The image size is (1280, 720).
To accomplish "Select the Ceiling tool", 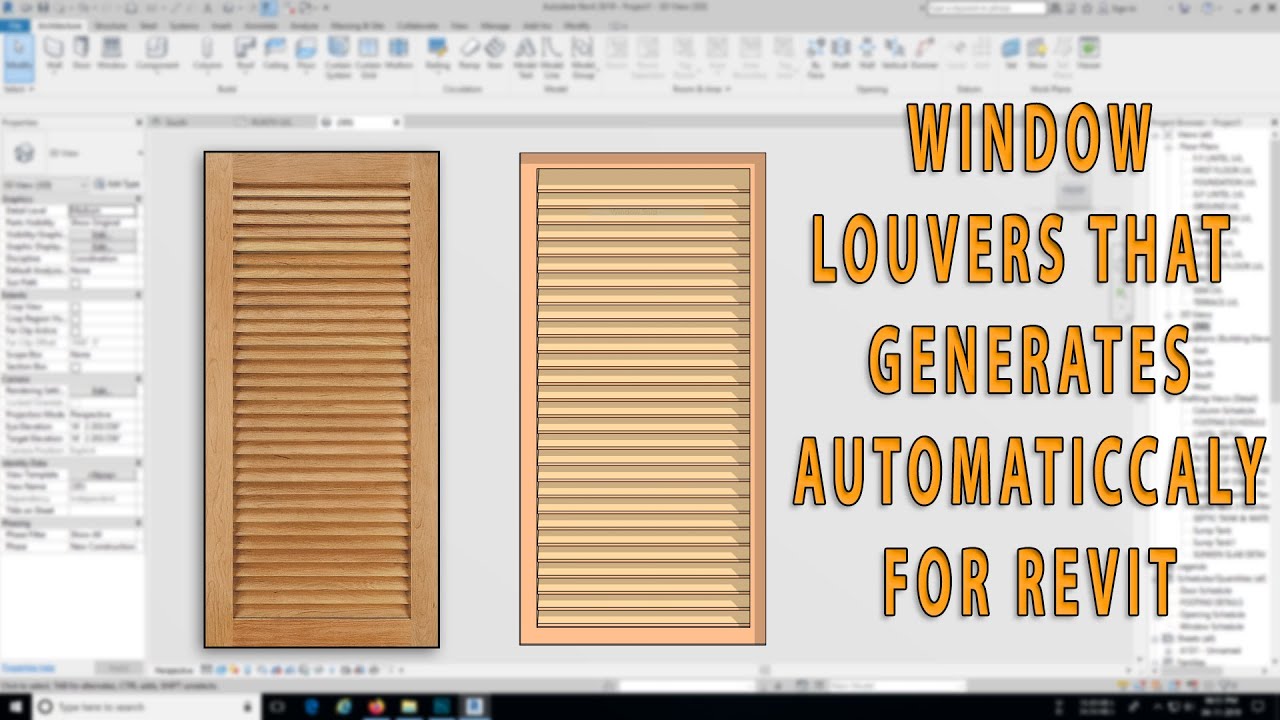I will (x=275, y=53).
